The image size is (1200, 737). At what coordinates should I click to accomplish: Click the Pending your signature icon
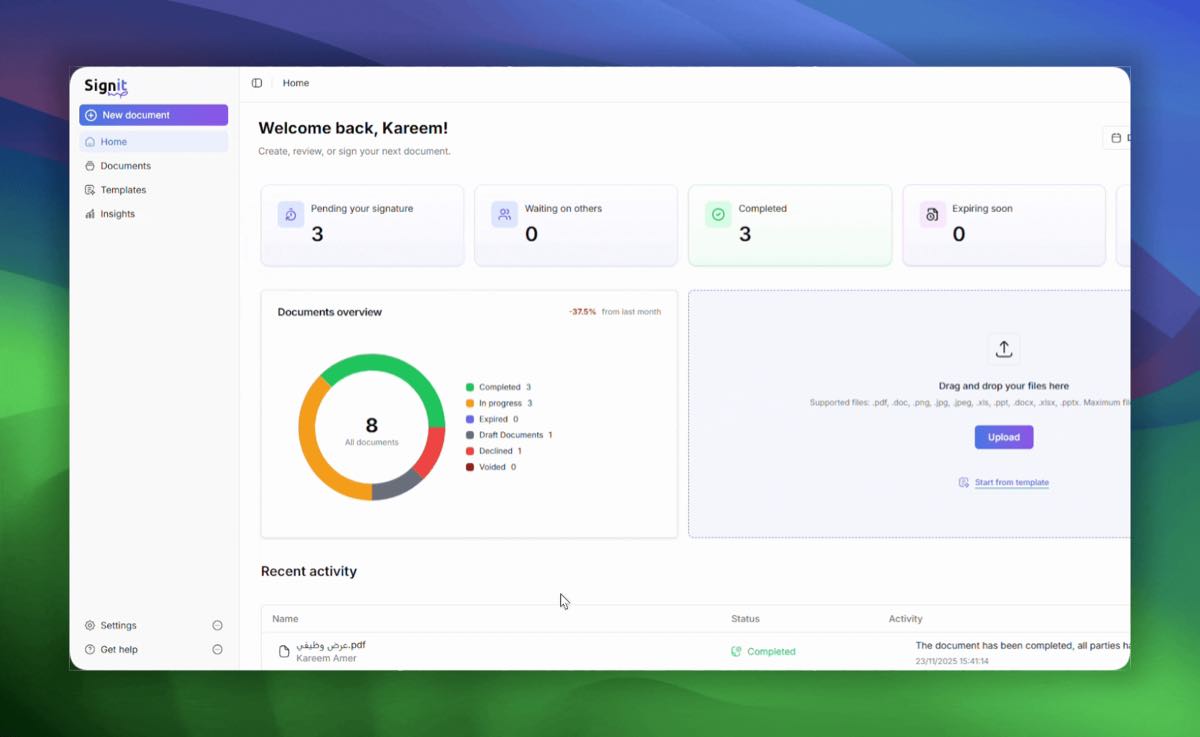[291, 214]
